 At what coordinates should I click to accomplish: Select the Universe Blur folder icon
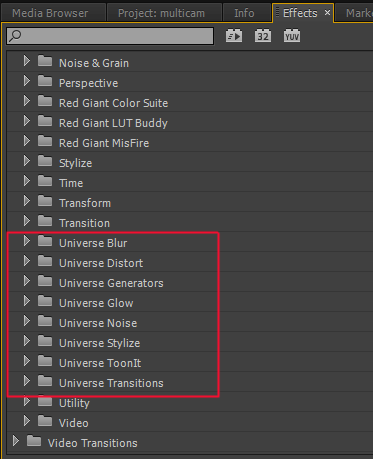tap(45, 241)
